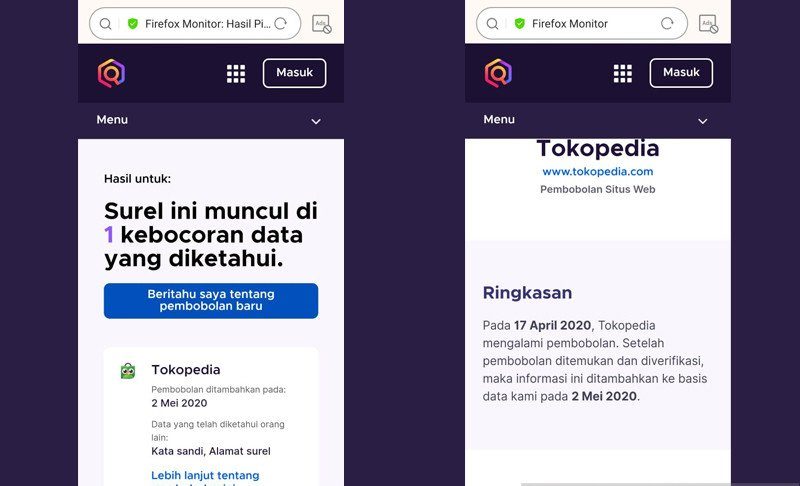Click the green security shield in left address bar
Image resolution: width=800 pixels, height=486 pixels.
tap(133, 23)
